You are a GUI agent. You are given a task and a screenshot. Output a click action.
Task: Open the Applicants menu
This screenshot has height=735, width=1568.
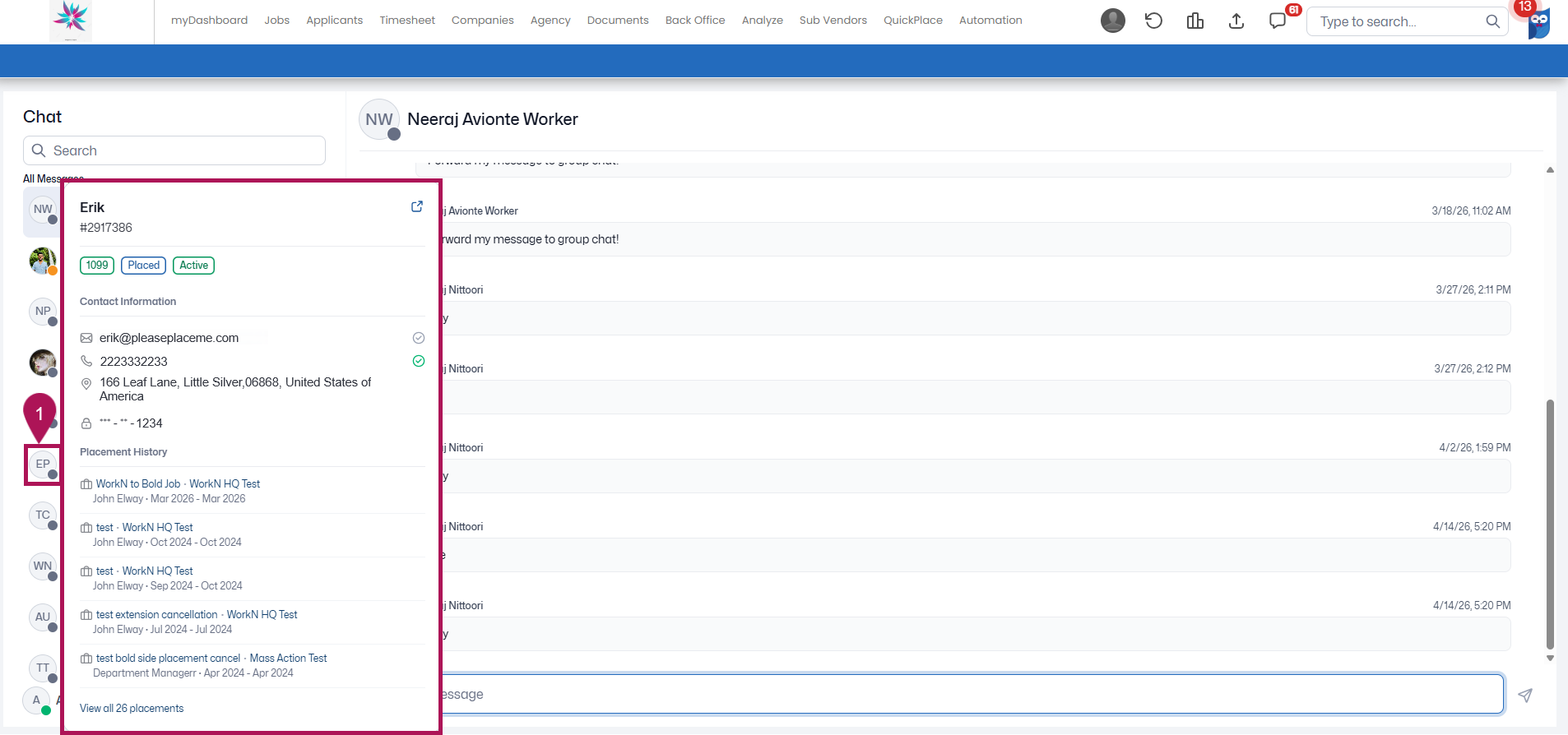[335, 21]
